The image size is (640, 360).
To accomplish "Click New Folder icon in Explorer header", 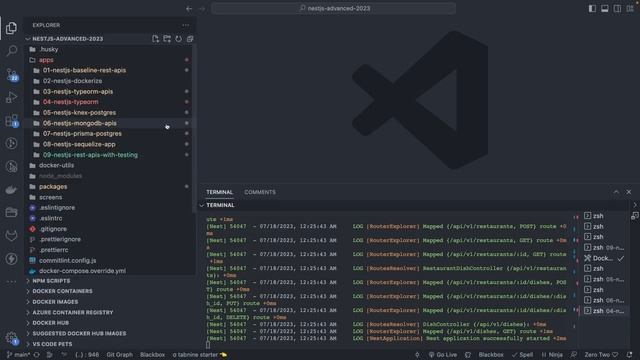I will click(x=167, y=39).
